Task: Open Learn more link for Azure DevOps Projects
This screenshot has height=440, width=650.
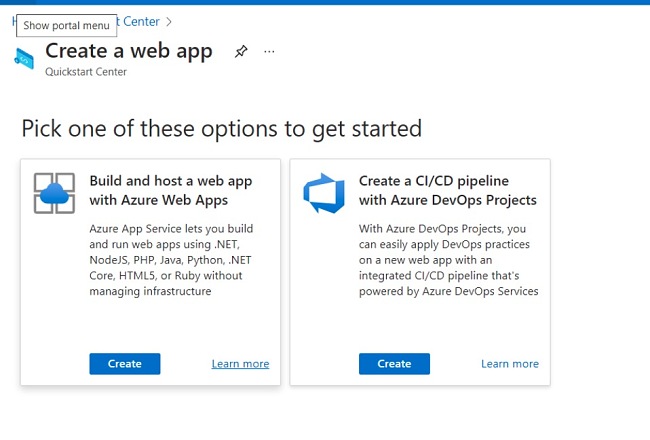Action: (x=510, y=364)
